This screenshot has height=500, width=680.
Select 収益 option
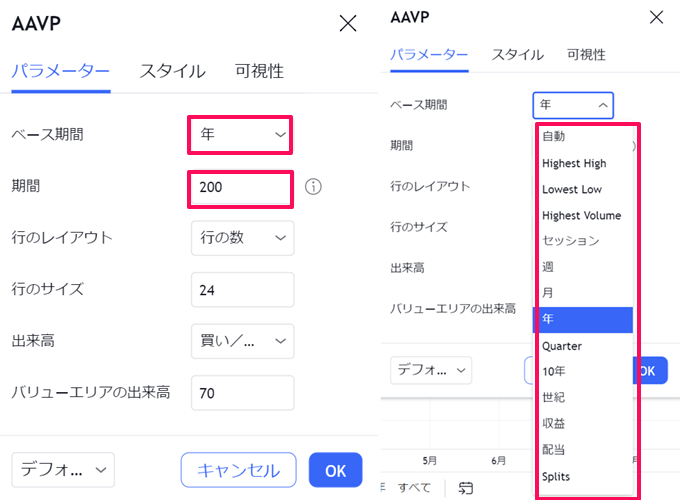[x=582, y=424]
